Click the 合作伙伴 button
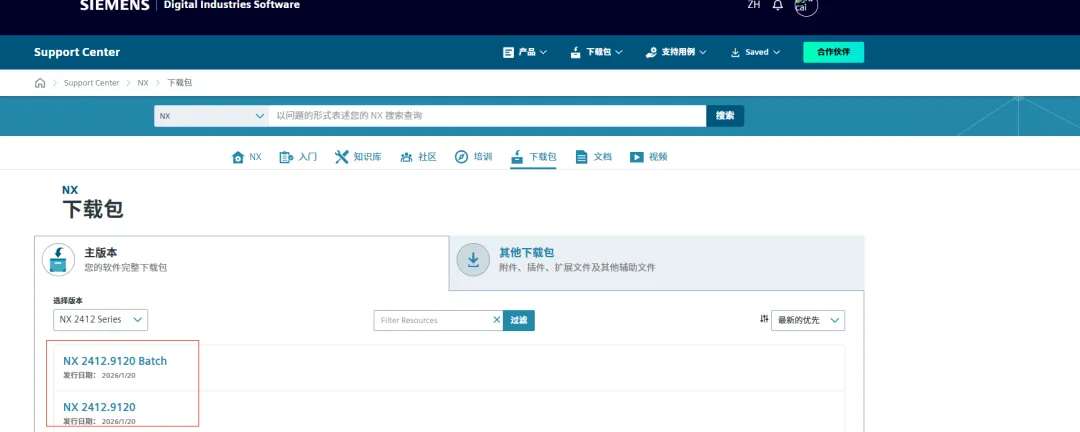The height and width of the screenshot is (432, 1080). [x=833, y=52]
